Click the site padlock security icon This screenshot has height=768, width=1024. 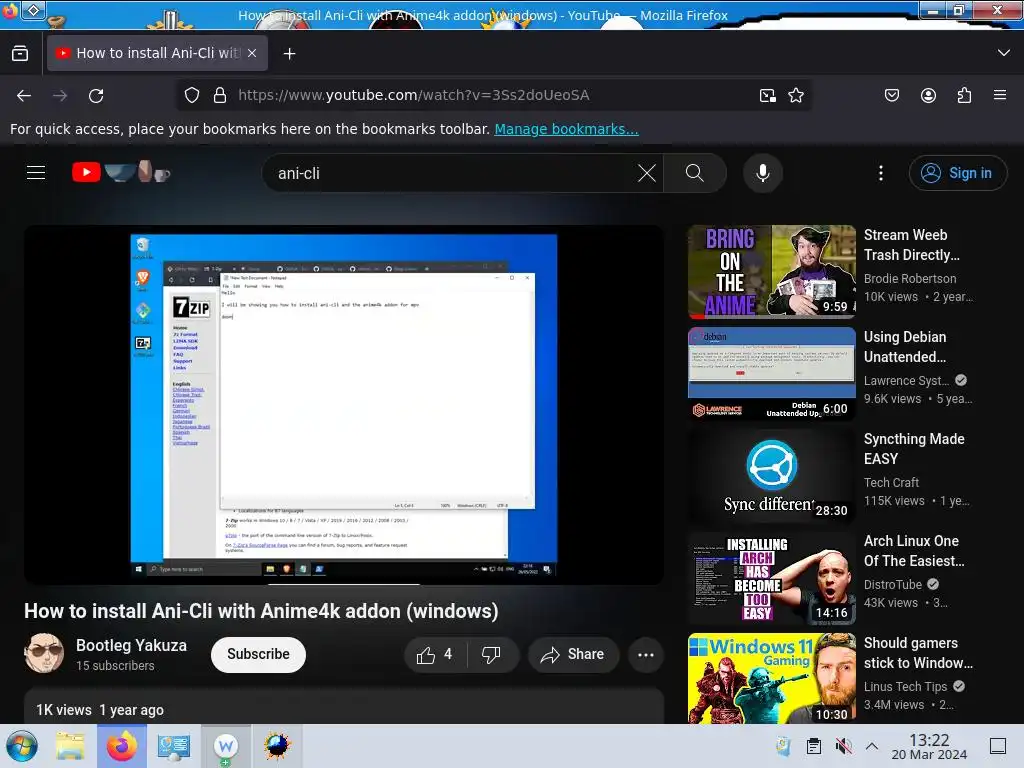(219, 95)
